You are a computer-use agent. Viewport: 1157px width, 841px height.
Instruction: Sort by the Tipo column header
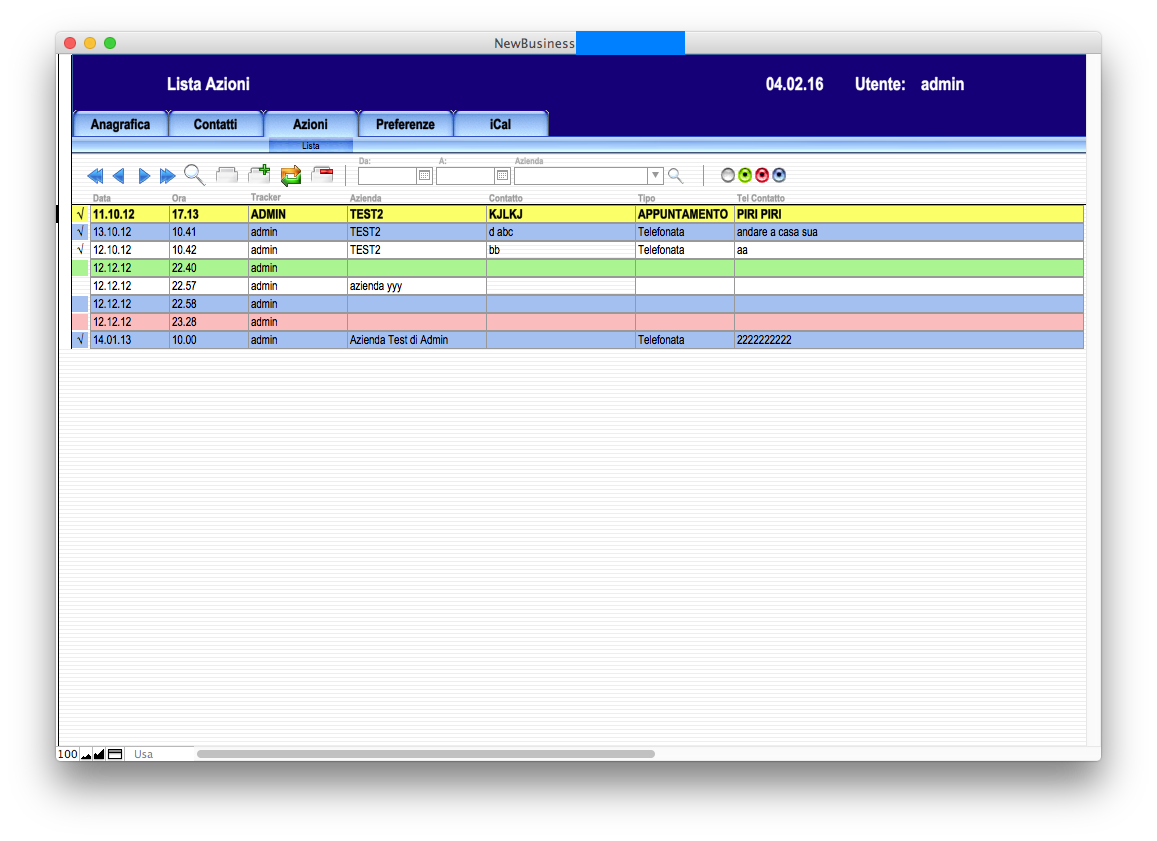tap(646, 198)
